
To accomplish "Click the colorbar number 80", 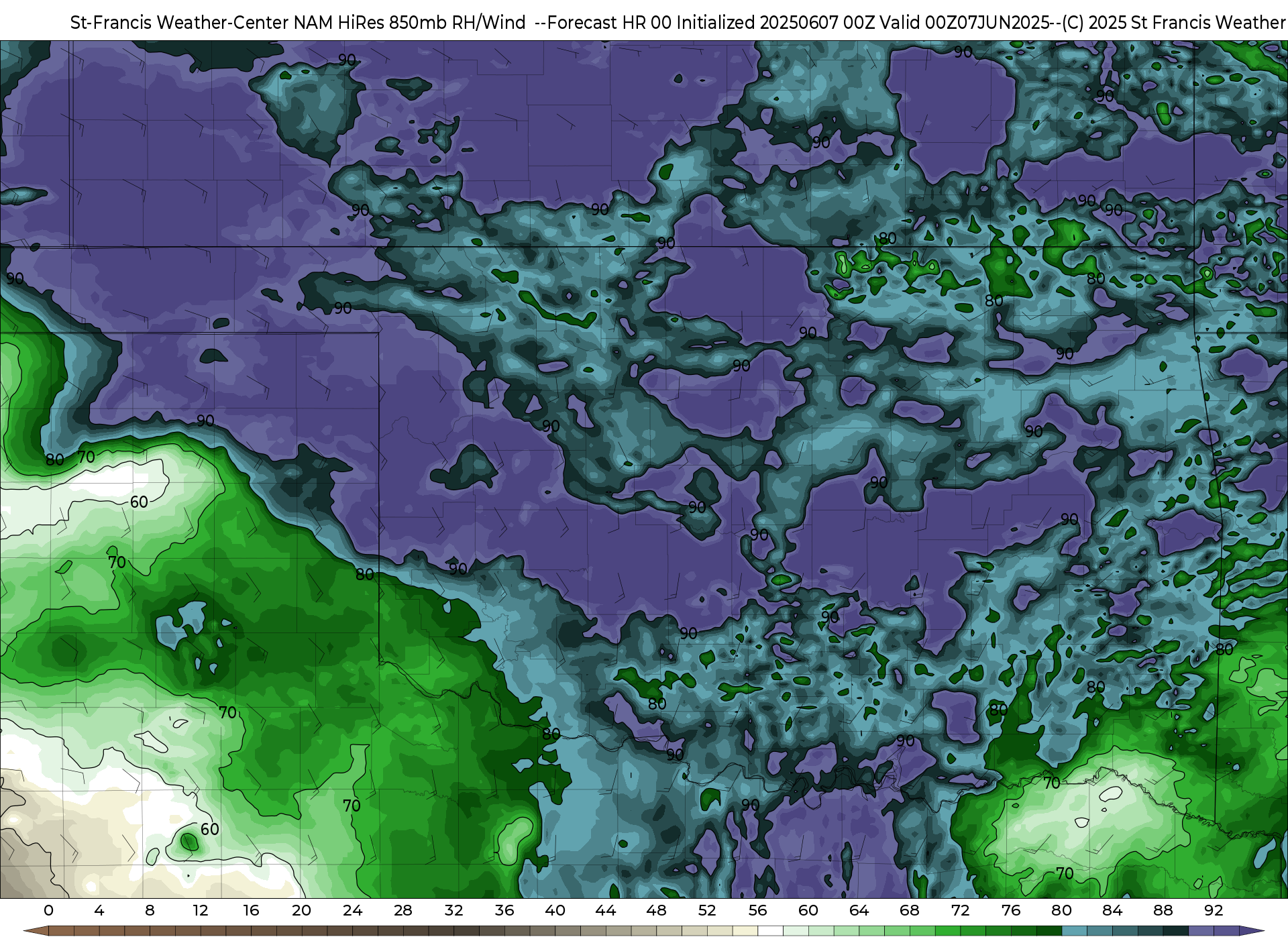I will pyautogui.click(x=1061, y=910).
